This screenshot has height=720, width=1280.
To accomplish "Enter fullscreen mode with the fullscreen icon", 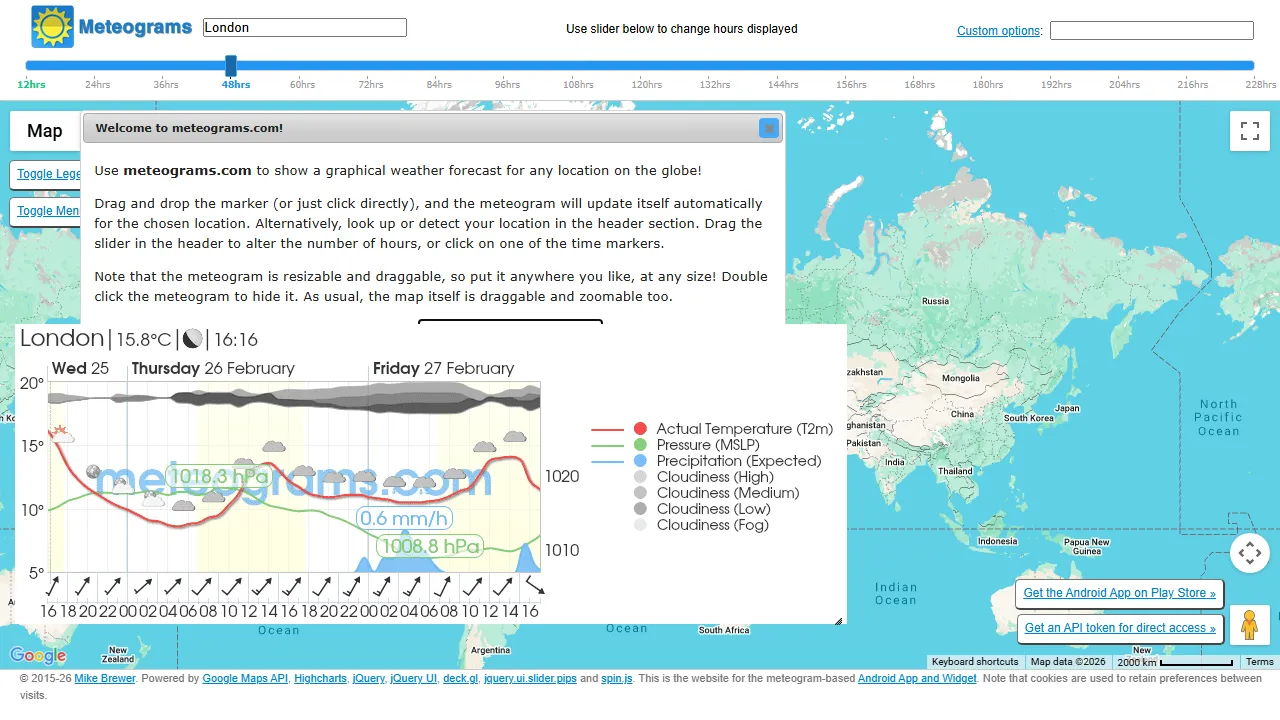I will pos(1249,130).
